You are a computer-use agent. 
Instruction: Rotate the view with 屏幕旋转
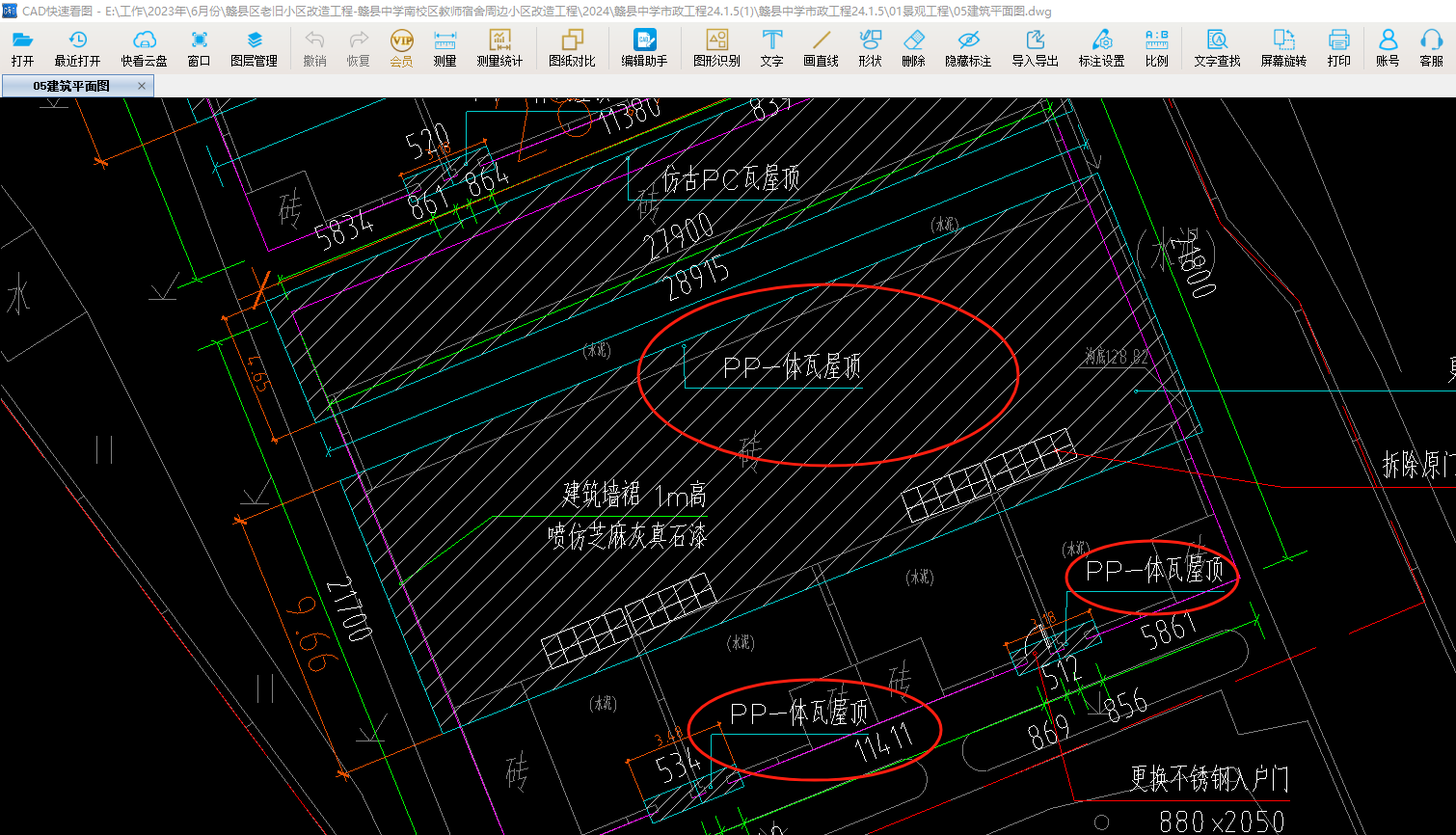[1283, 48]
